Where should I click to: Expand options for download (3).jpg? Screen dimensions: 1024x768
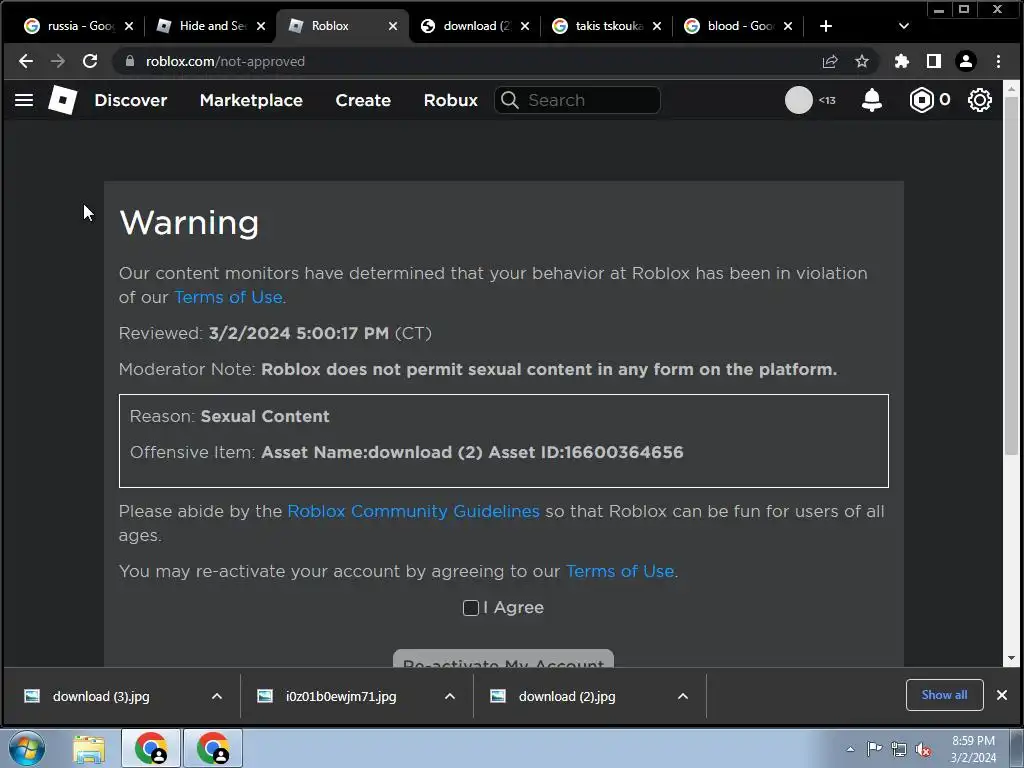click(217, 696)
